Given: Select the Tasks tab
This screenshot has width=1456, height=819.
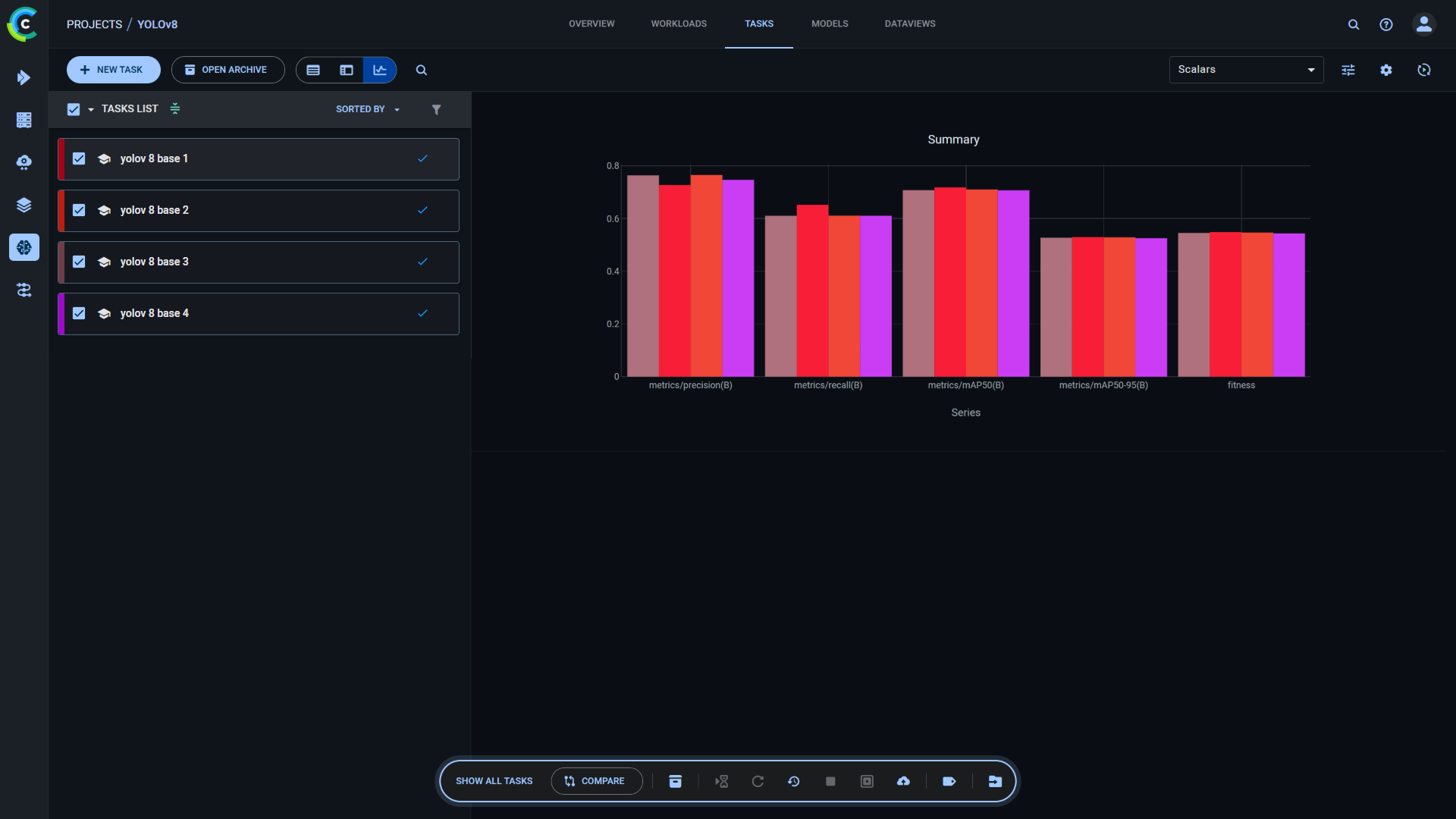Looking at the screenshot, I should (759, 24).
